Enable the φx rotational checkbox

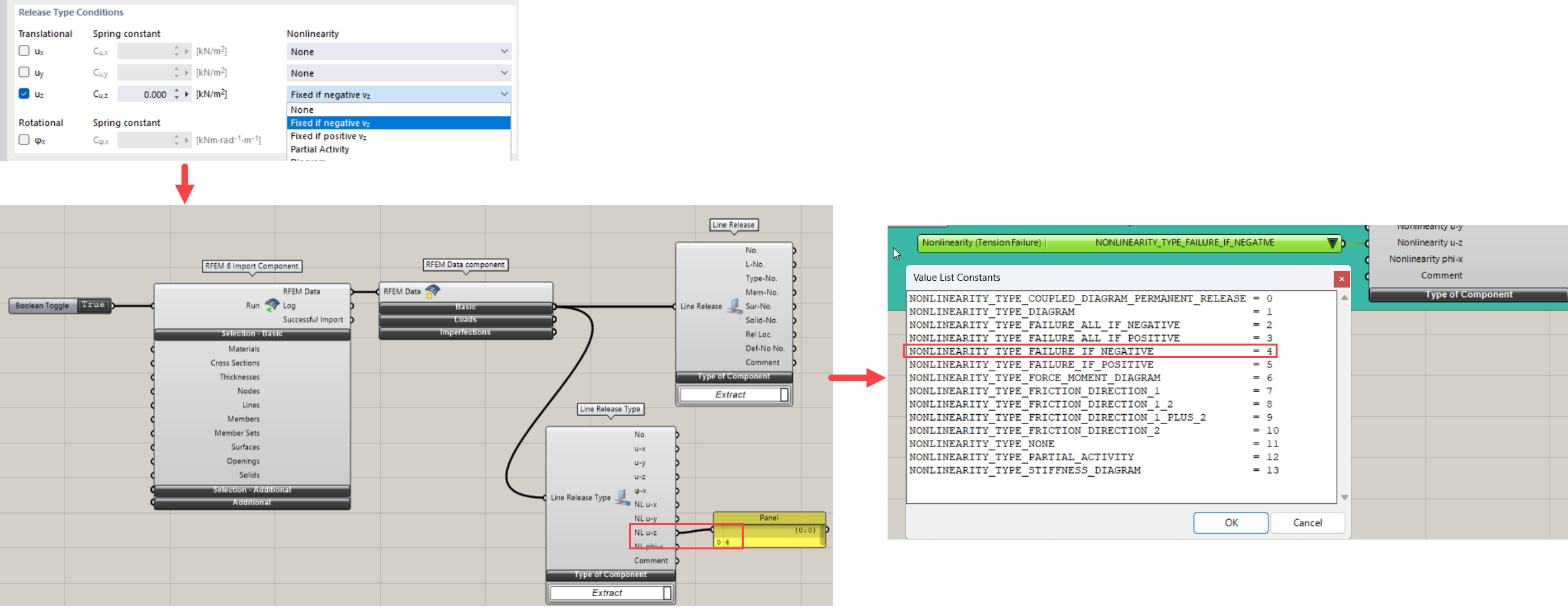tap(24, 140)
